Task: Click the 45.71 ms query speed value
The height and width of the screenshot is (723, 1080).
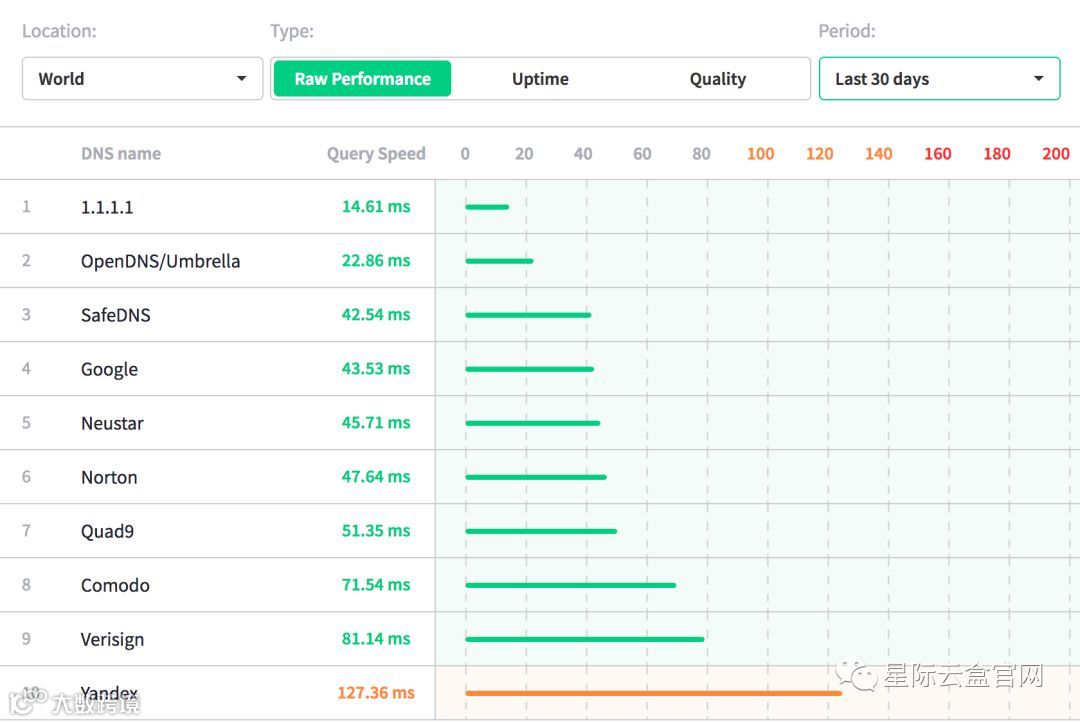Action: point(376,423)
